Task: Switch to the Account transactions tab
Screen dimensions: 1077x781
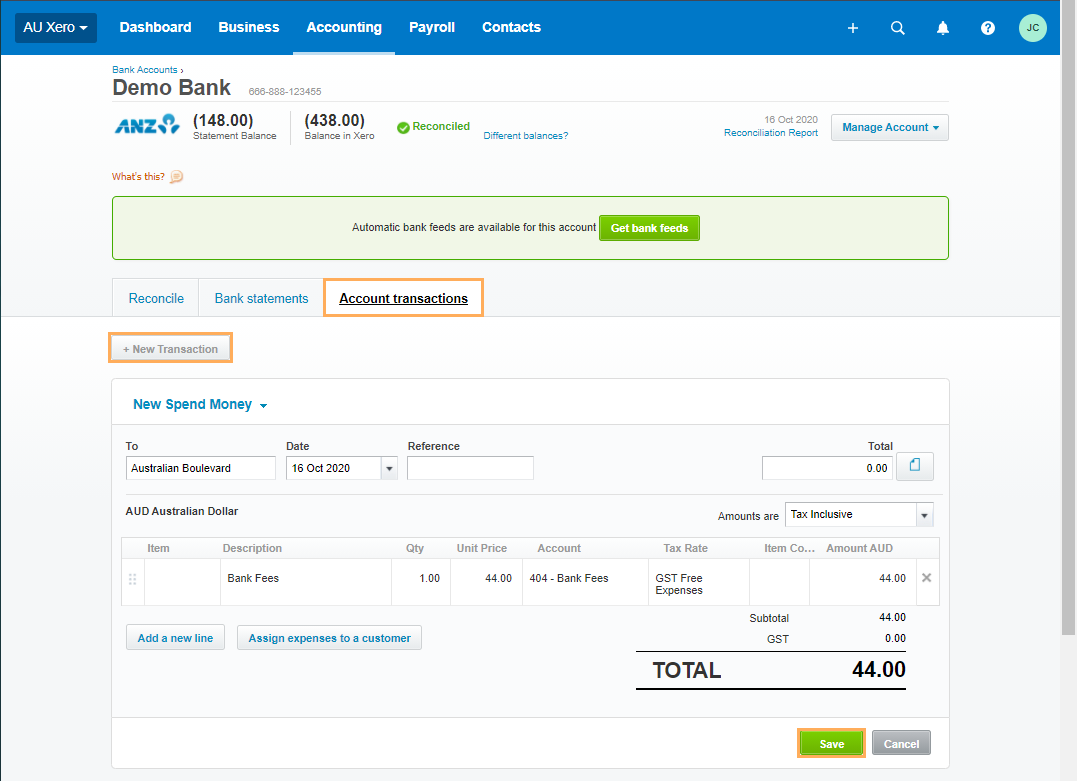Action: (403, 298)
